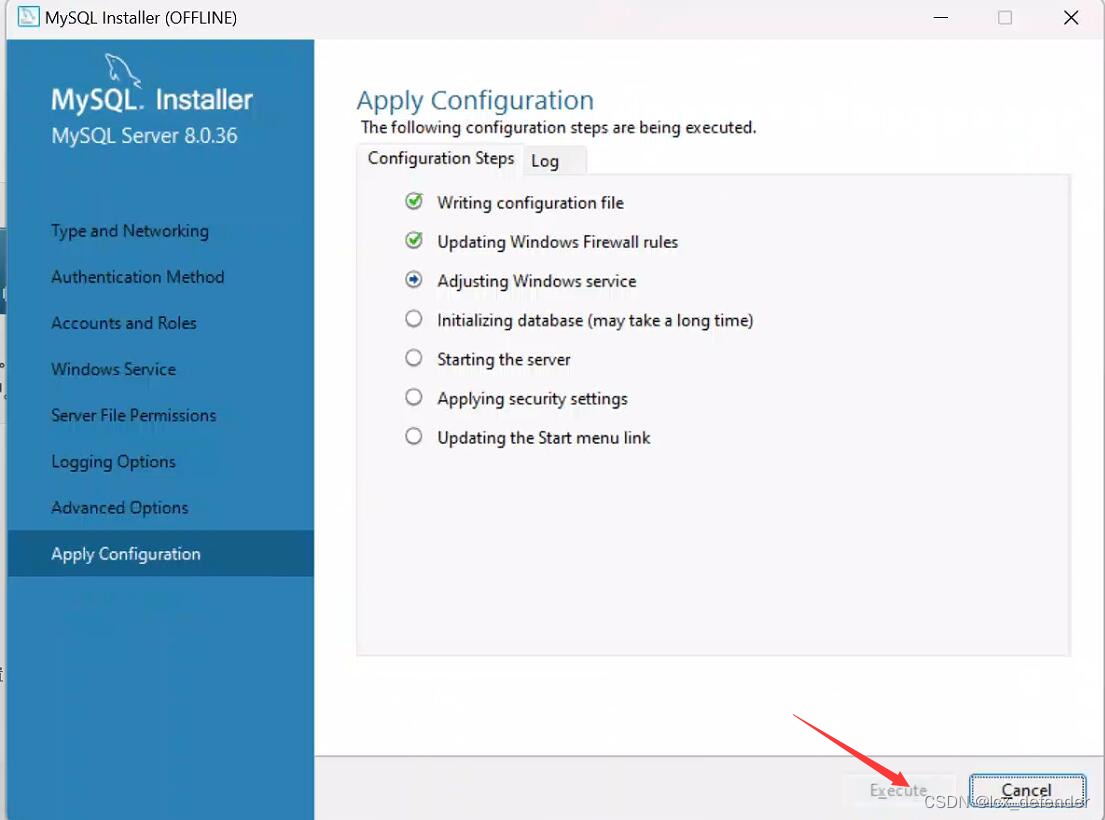Select the Configuration Steps tab
The image size is (1105, 820).
coord(440,159)
